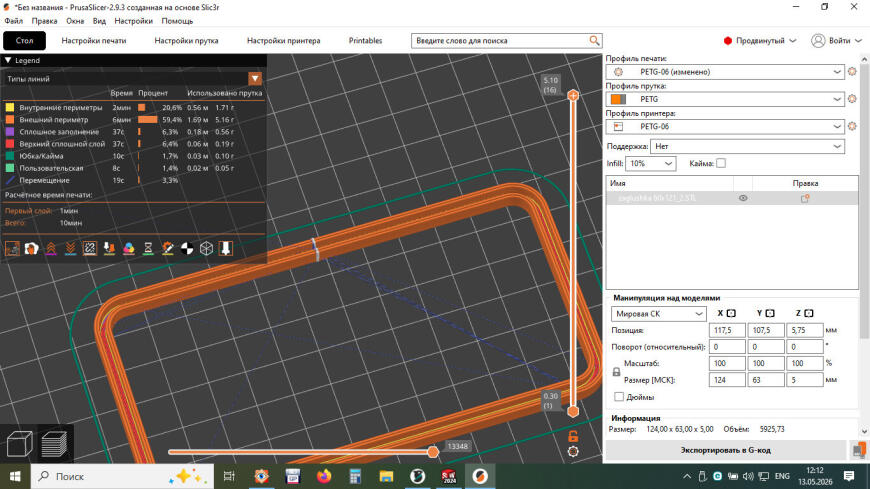Screen dimensions: 870x489
Task: Toggle Travel moves display in legend toolbar
Action: [x=12, y=249]
